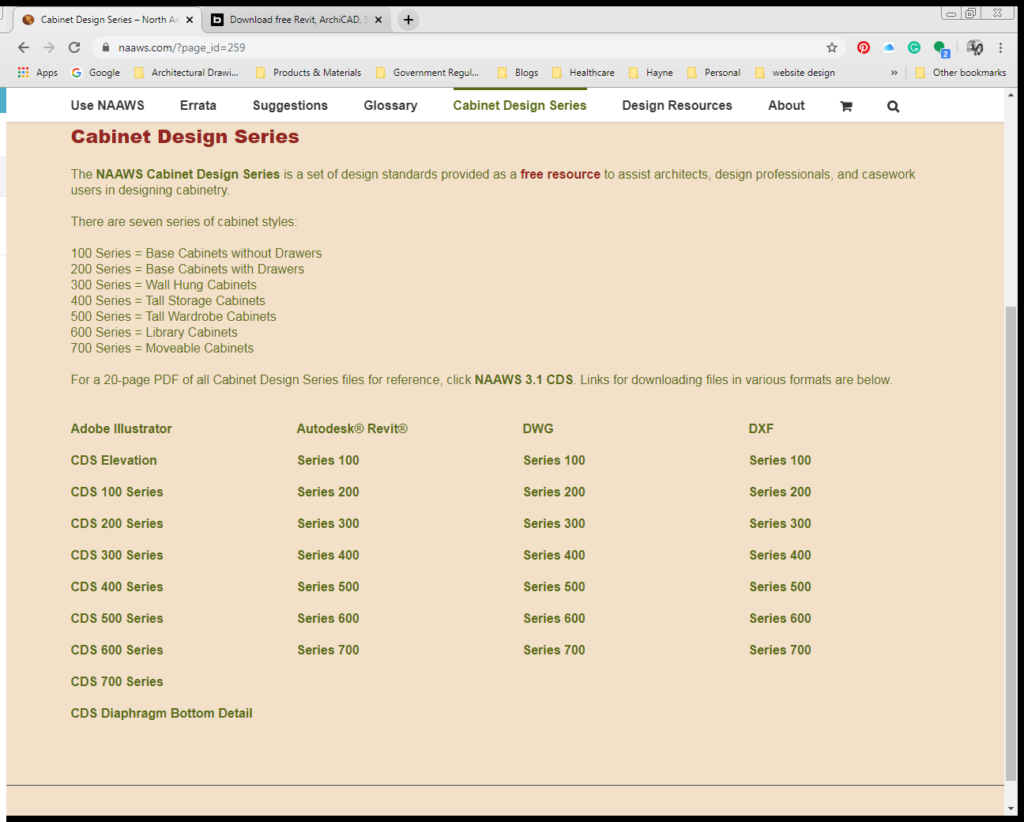
Task: Switch to Download free Revit tab
Action: pyautogui.click(x=298, y=20)
